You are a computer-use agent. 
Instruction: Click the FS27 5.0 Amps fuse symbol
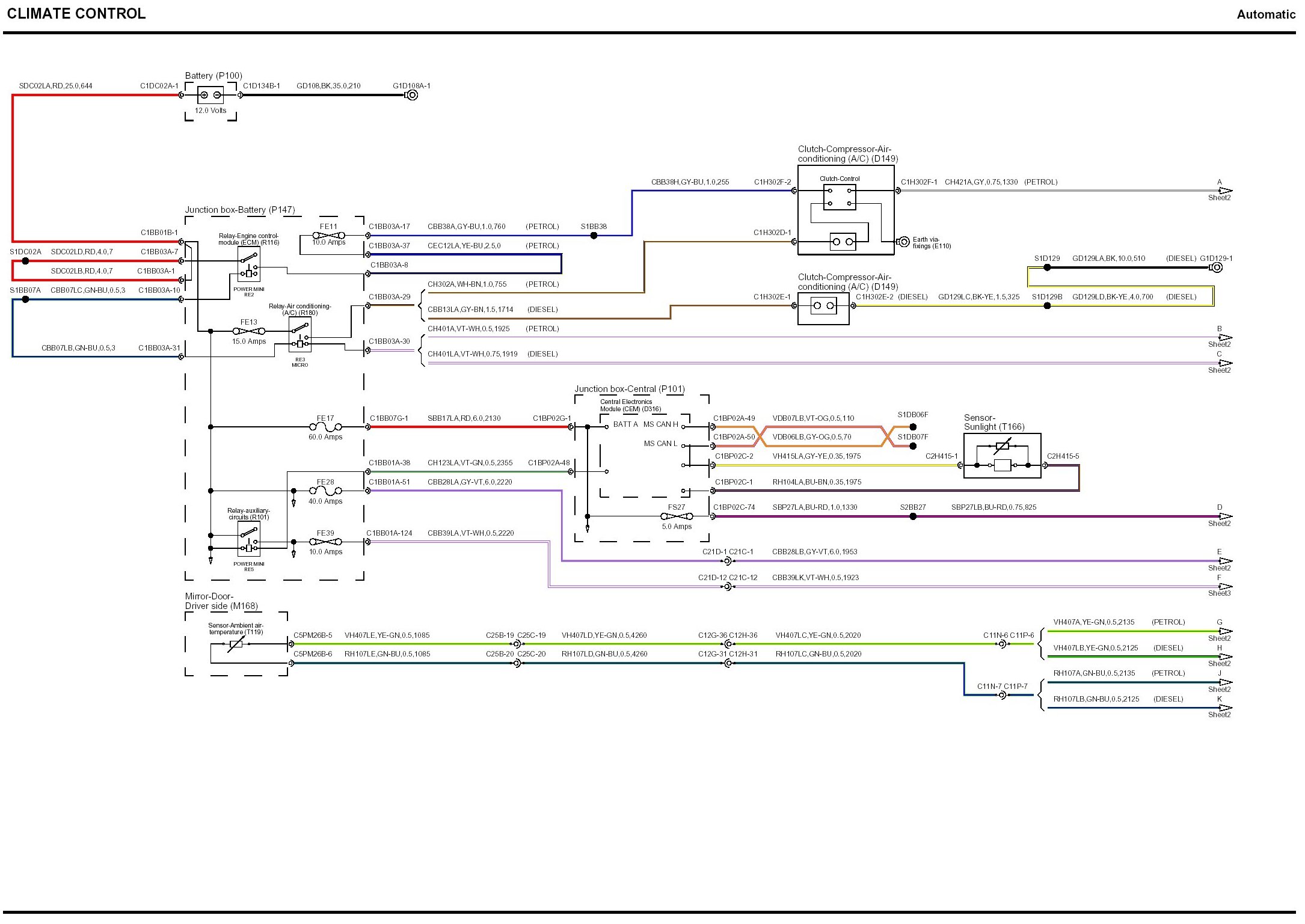(x=677, y=516)
